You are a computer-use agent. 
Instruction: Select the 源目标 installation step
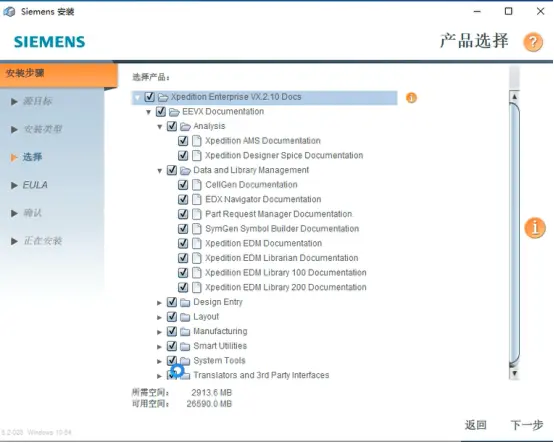coord(37,101)
